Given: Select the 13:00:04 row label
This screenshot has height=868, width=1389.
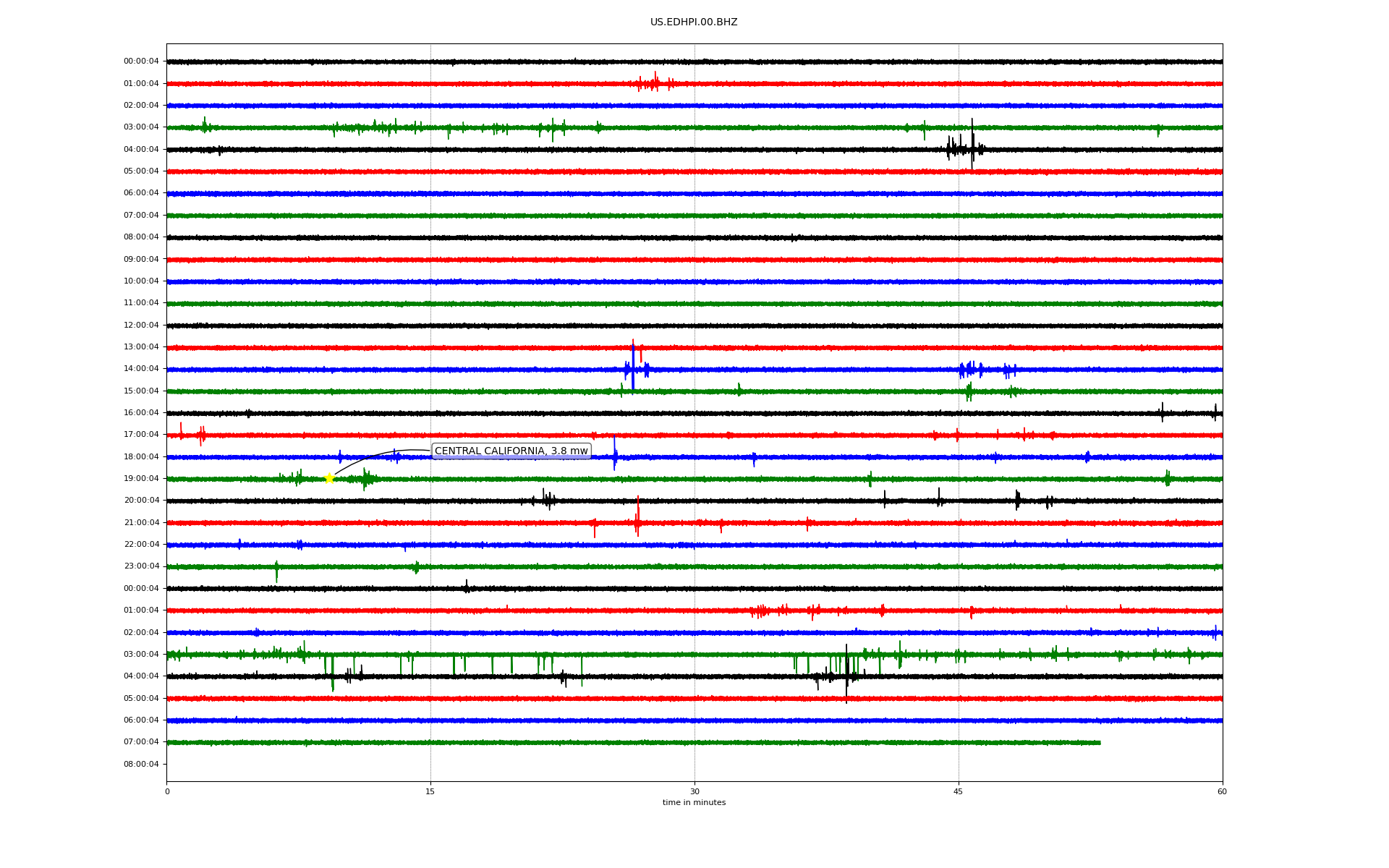Looking at the screenshot, I should click(141, 346).
